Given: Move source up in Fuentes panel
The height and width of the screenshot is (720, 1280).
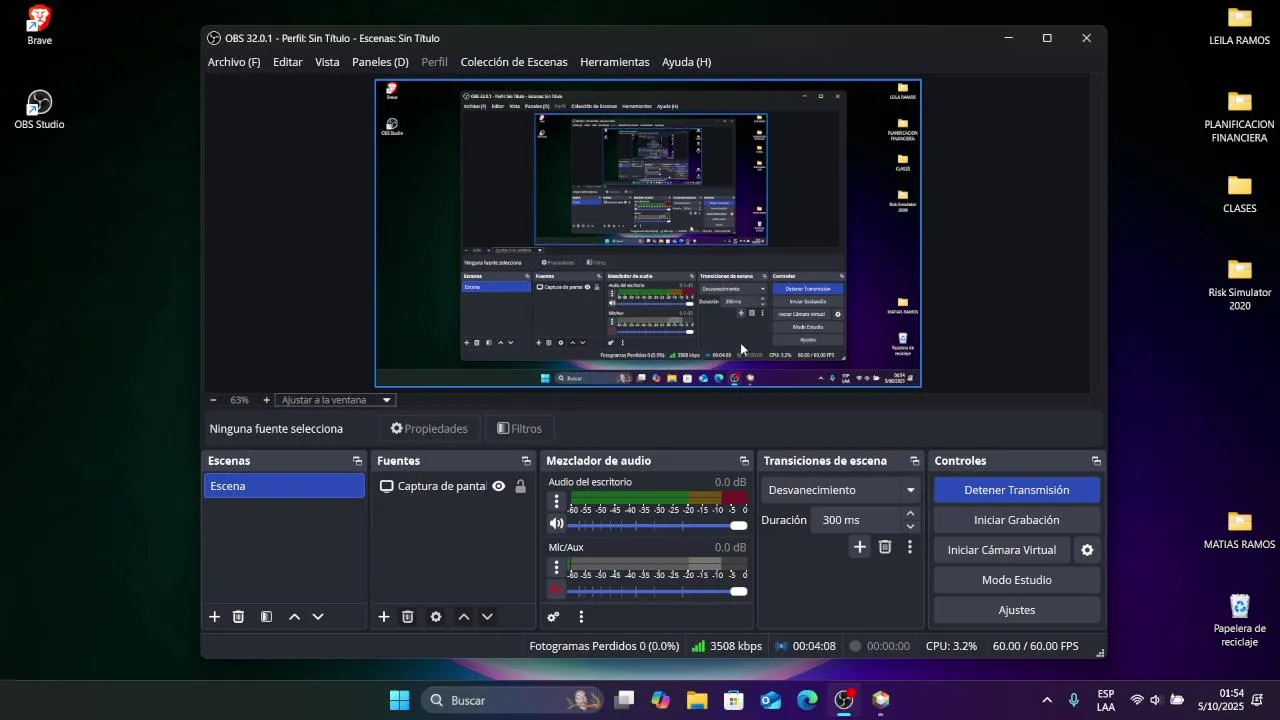Looking at the screenshot, I should tap(464, 617).
